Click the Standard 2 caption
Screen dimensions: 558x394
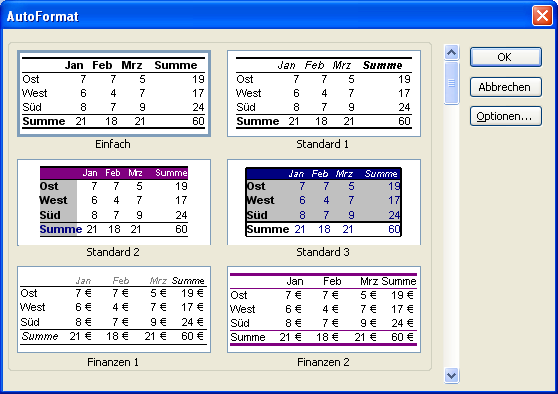pyautogui.click(x=113, y=252)
